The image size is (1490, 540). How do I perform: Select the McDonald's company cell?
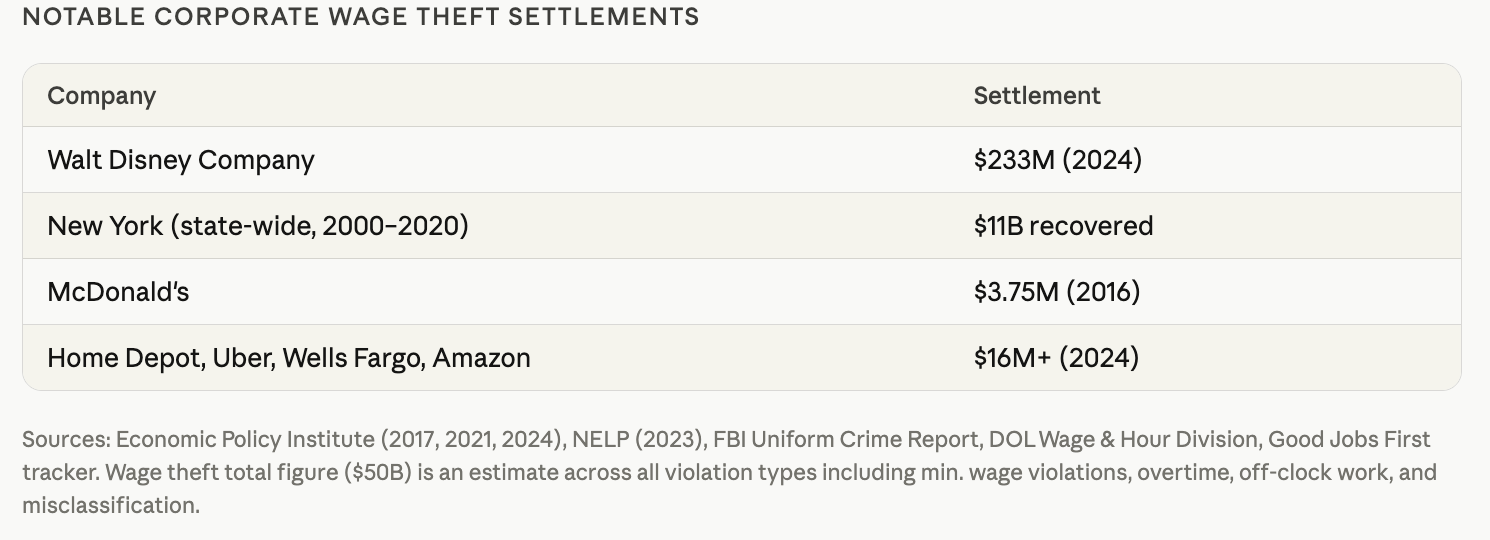118,292
